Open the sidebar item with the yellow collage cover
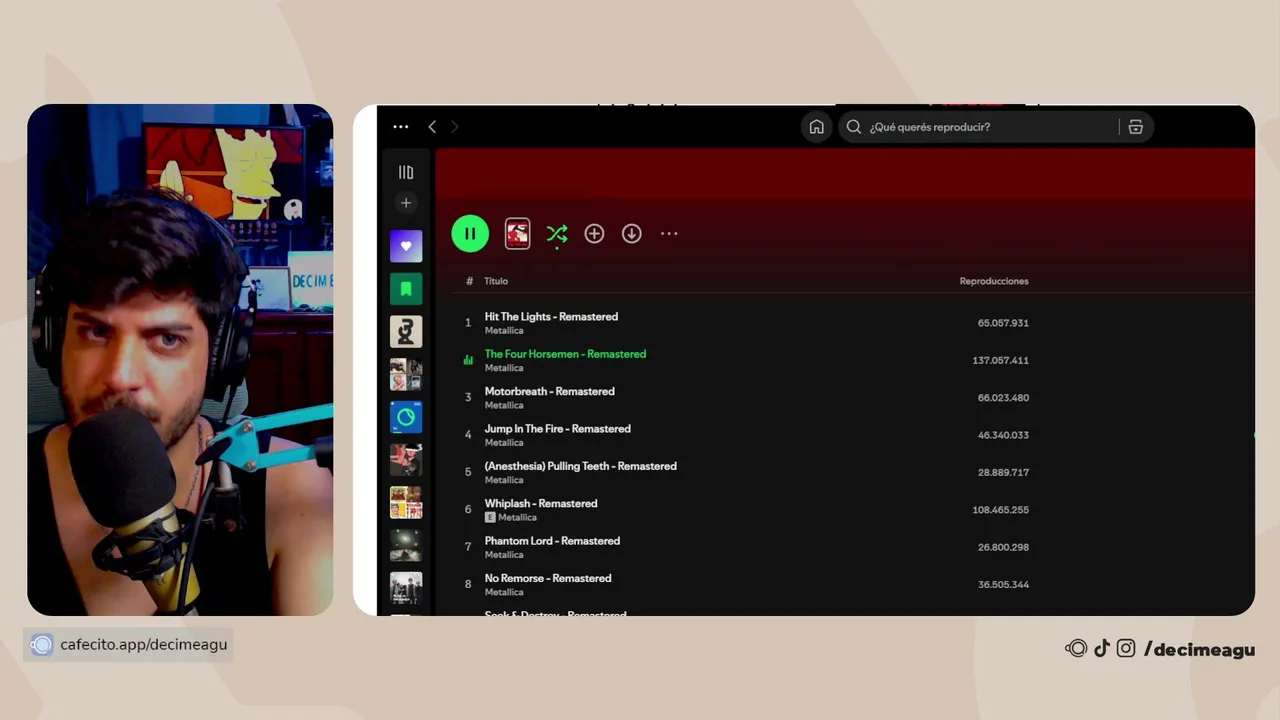This screenshot has width=1280, height=720. 406,502
